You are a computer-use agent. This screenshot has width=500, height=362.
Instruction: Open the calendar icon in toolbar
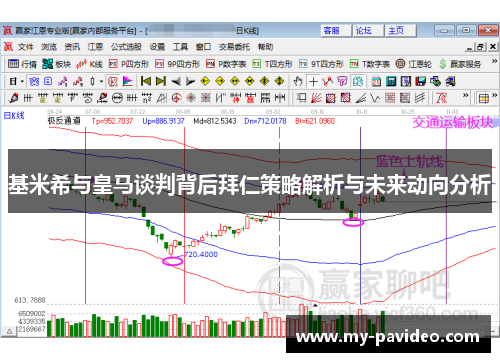(376, 81)
